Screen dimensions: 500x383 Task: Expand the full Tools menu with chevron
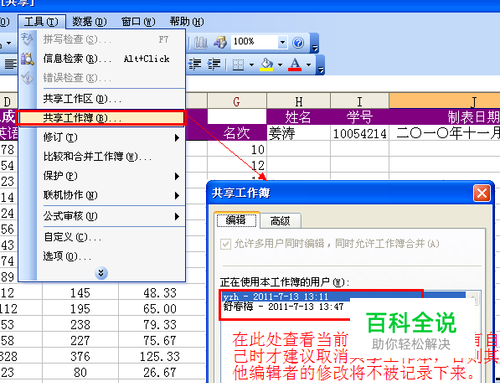pyautogui.click(x=101, y=273)
